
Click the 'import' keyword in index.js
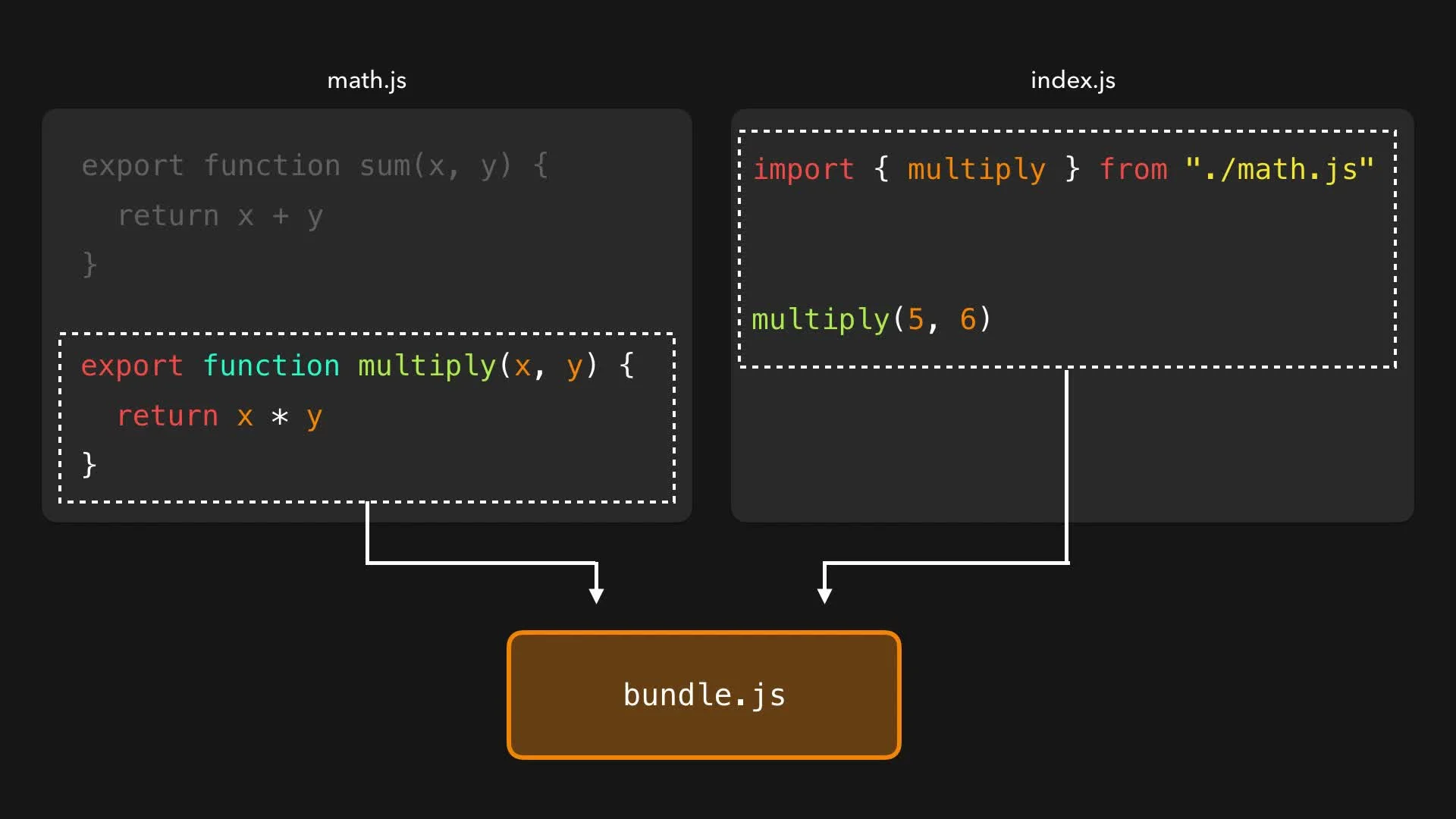click(803, 169)
